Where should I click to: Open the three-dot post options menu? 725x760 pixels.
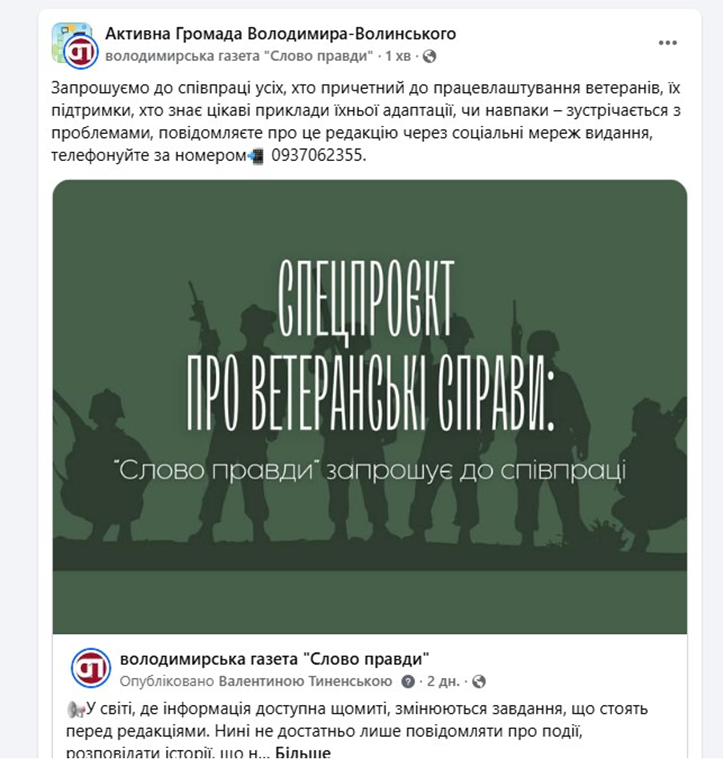(667, 43)
